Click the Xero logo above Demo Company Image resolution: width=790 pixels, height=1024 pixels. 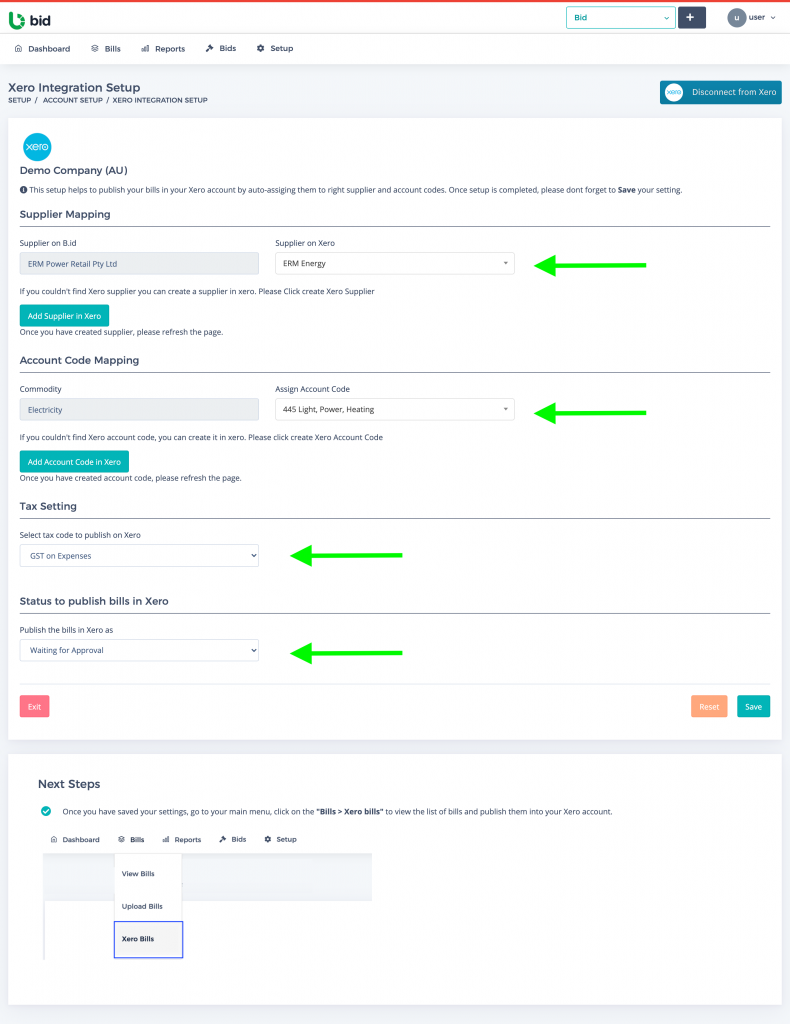click(x=37, y=147)
